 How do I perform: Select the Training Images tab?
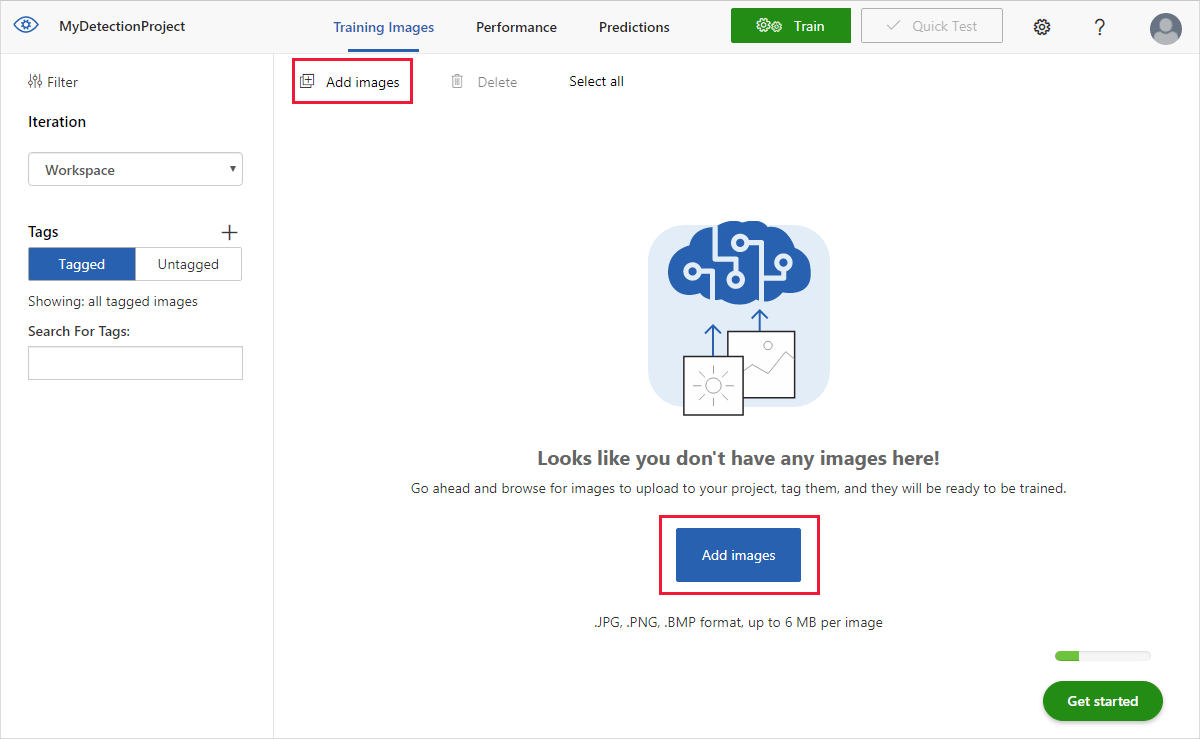click(x=383, y=27)
